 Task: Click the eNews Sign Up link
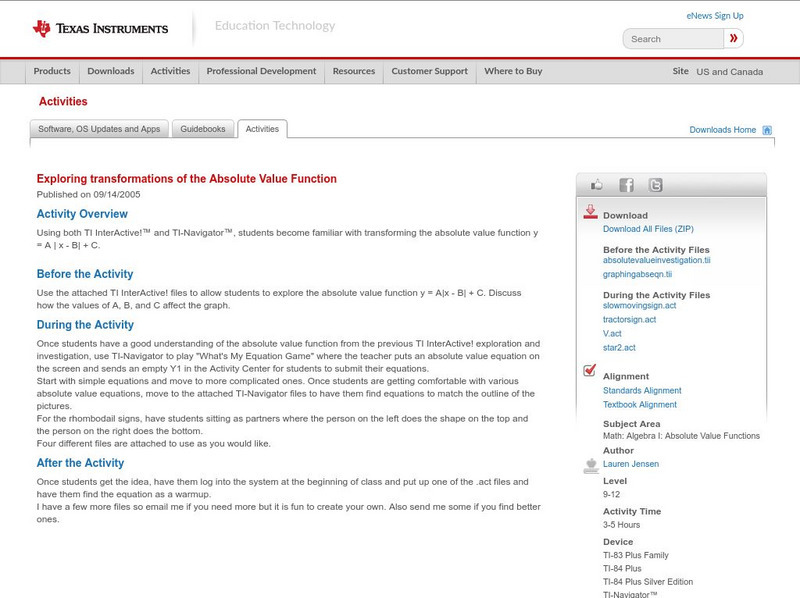(x=715, y=16)
